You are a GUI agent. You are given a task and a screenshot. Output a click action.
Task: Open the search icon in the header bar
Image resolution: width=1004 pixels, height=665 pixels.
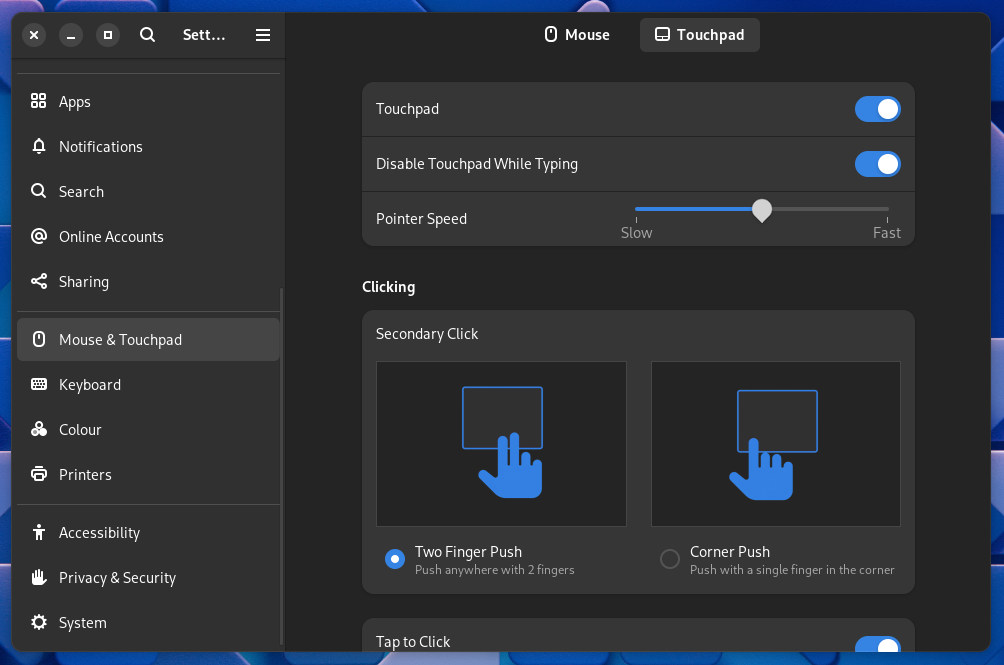(x=147, y=35)
